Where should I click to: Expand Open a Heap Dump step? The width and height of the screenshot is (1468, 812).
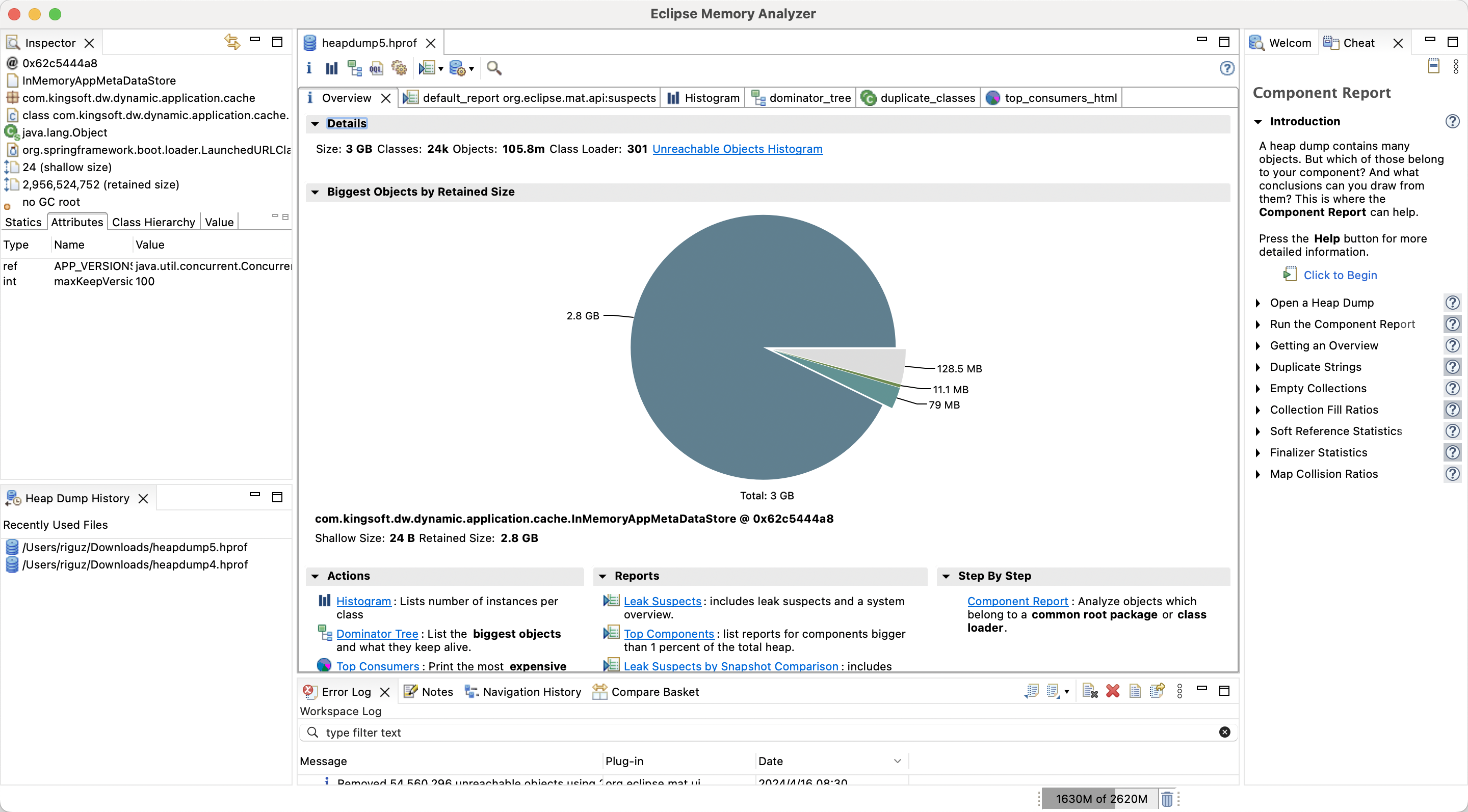click(1257, 303)
